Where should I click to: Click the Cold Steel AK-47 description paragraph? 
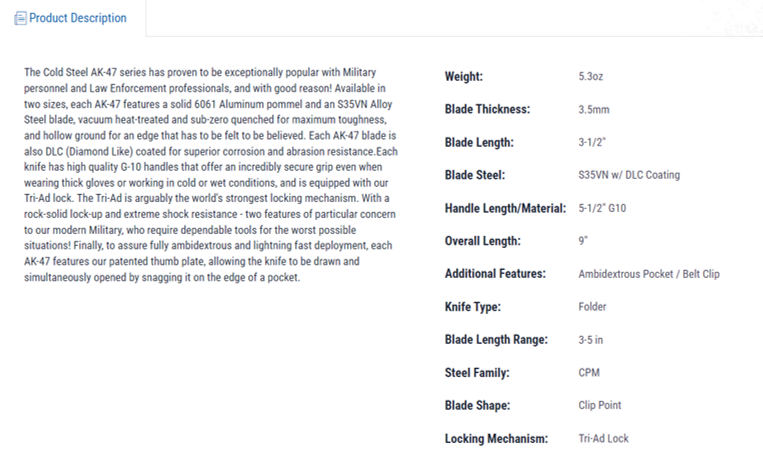tap(211, 175)
